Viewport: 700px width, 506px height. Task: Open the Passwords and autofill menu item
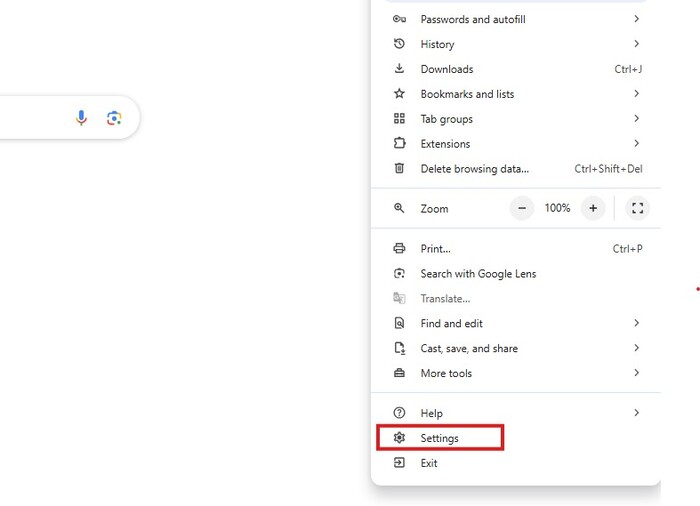[516, 19]
